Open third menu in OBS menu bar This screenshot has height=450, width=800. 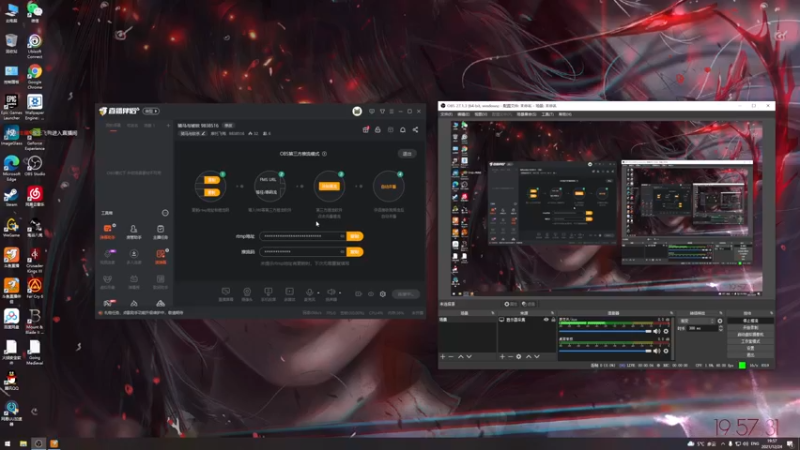coord(481,114)
